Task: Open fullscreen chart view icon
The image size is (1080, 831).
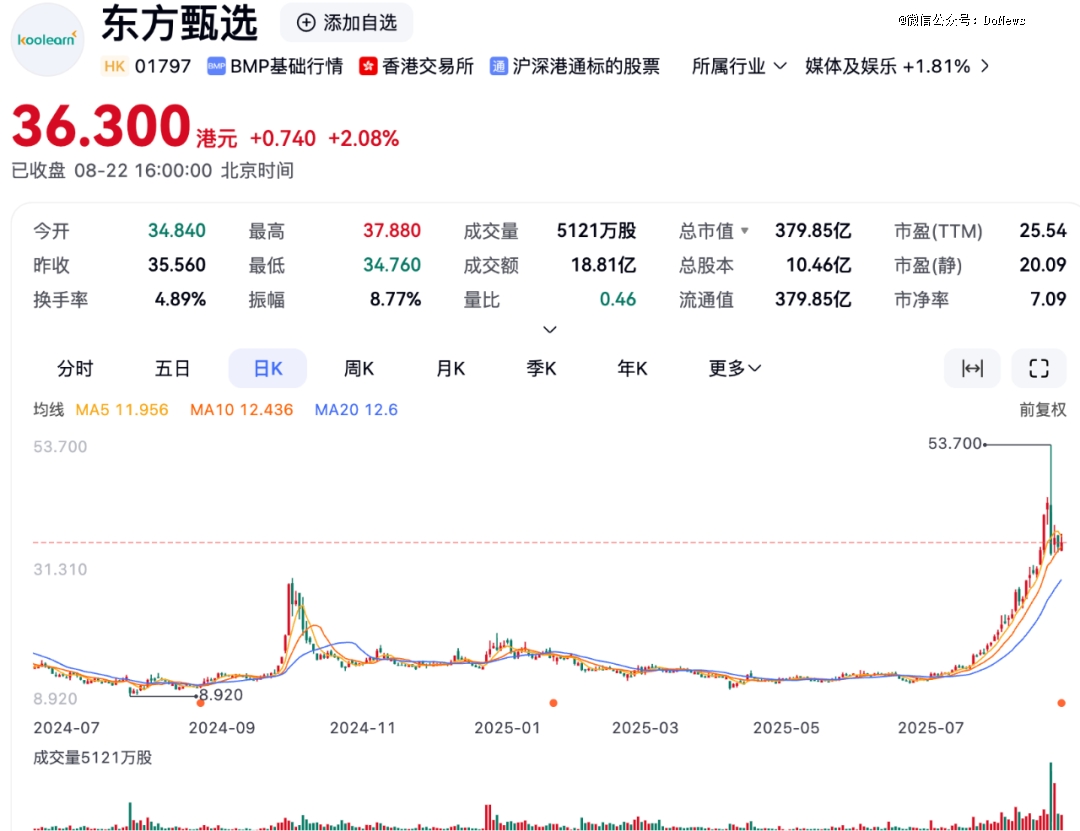Action: point(1039,368)
